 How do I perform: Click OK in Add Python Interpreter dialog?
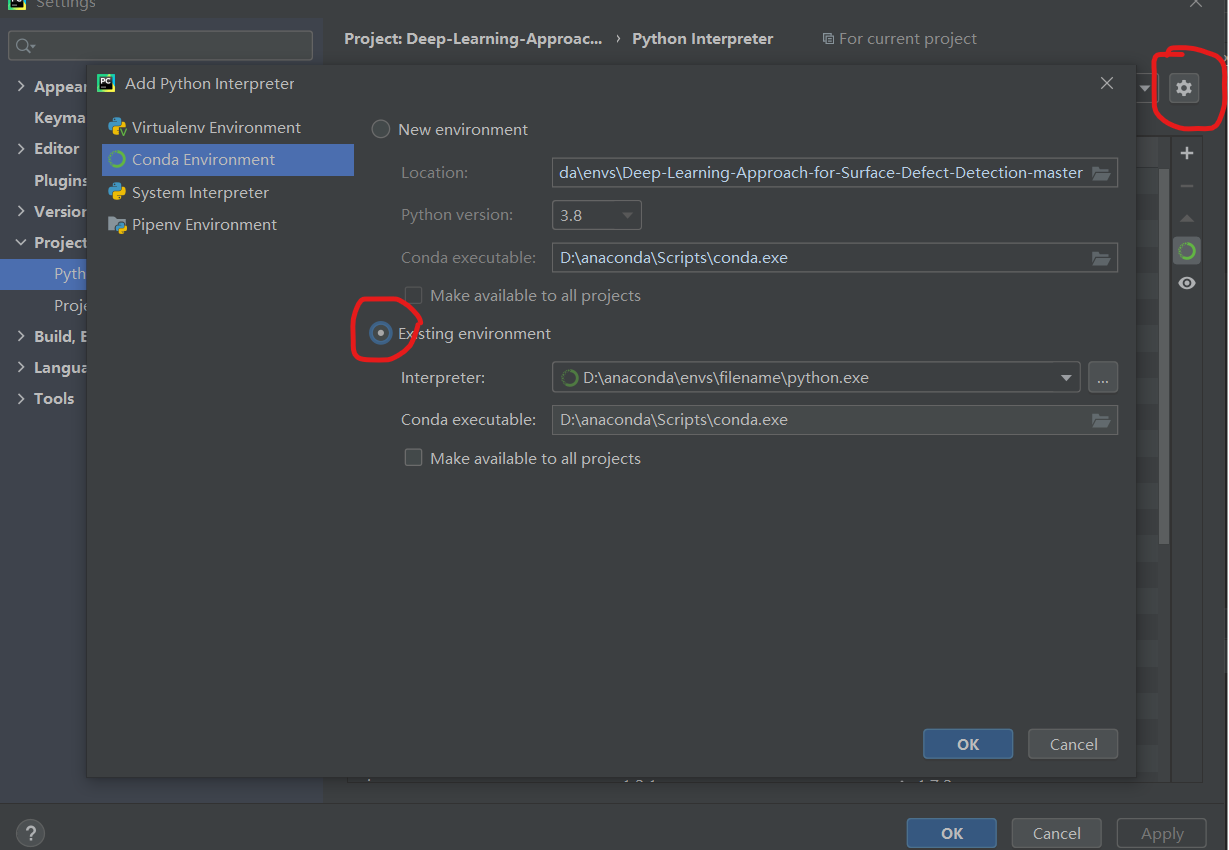click(x=968, y=744)
